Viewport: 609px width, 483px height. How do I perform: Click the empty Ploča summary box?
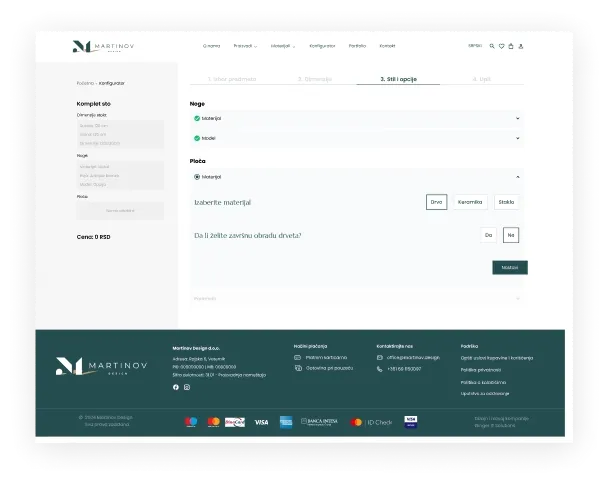coord(120,211)
